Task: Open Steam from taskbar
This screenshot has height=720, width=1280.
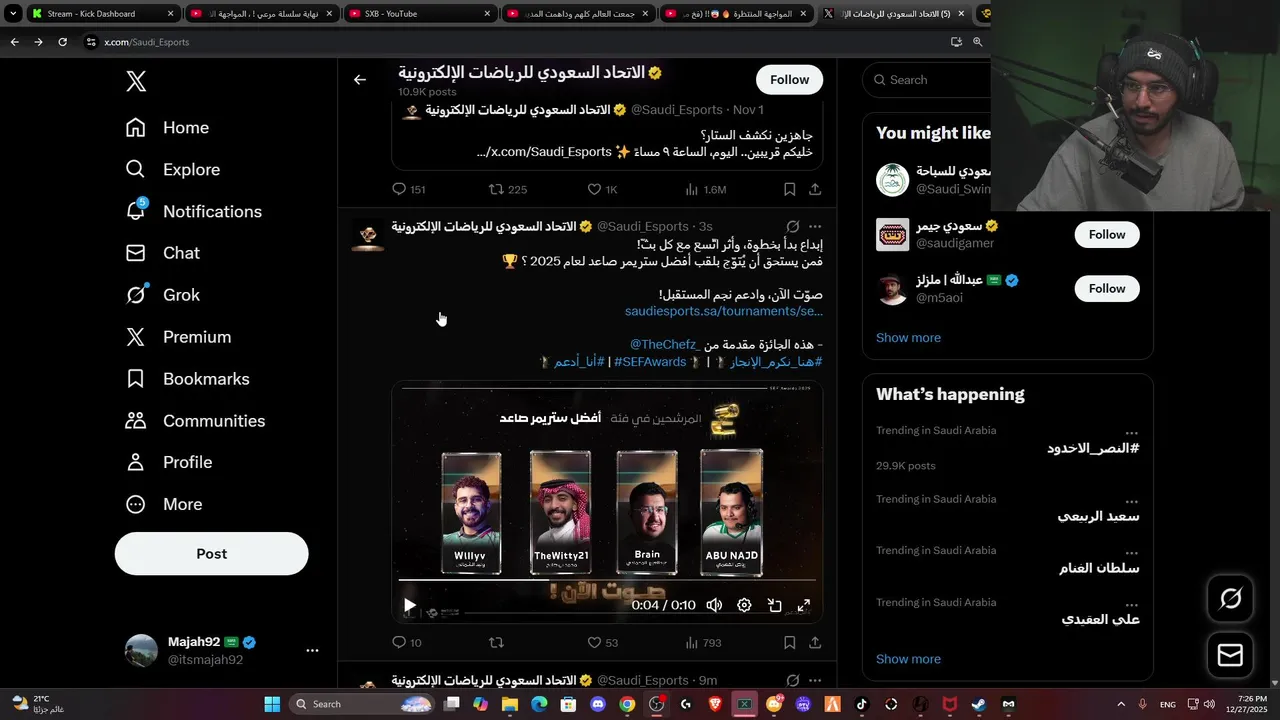Action: [x=979, y=704]
